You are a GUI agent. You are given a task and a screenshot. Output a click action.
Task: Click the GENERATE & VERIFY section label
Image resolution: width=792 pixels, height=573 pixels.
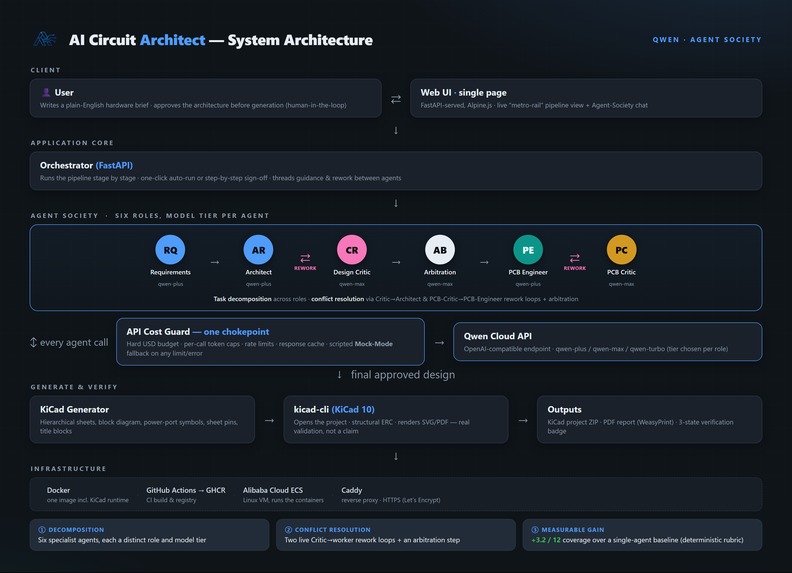pyautogui.click(x=74, y=387)
